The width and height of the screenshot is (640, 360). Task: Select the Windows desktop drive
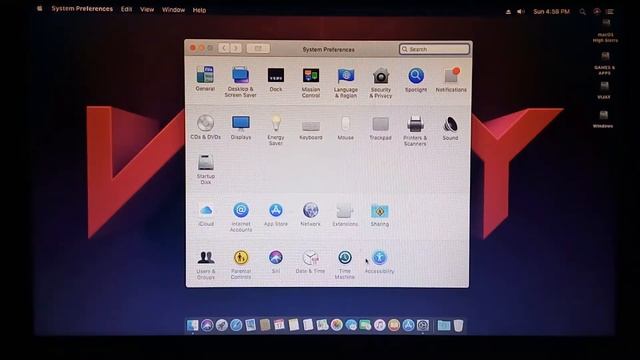(603, 119)
